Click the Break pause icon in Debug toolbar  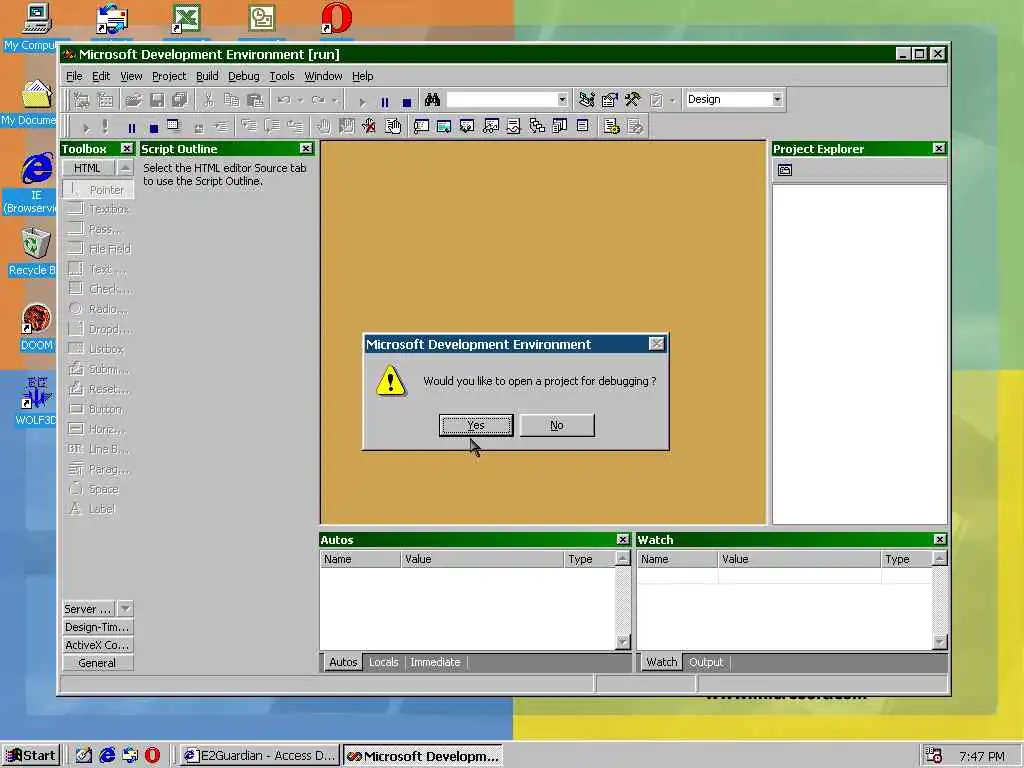click(131, 127)
